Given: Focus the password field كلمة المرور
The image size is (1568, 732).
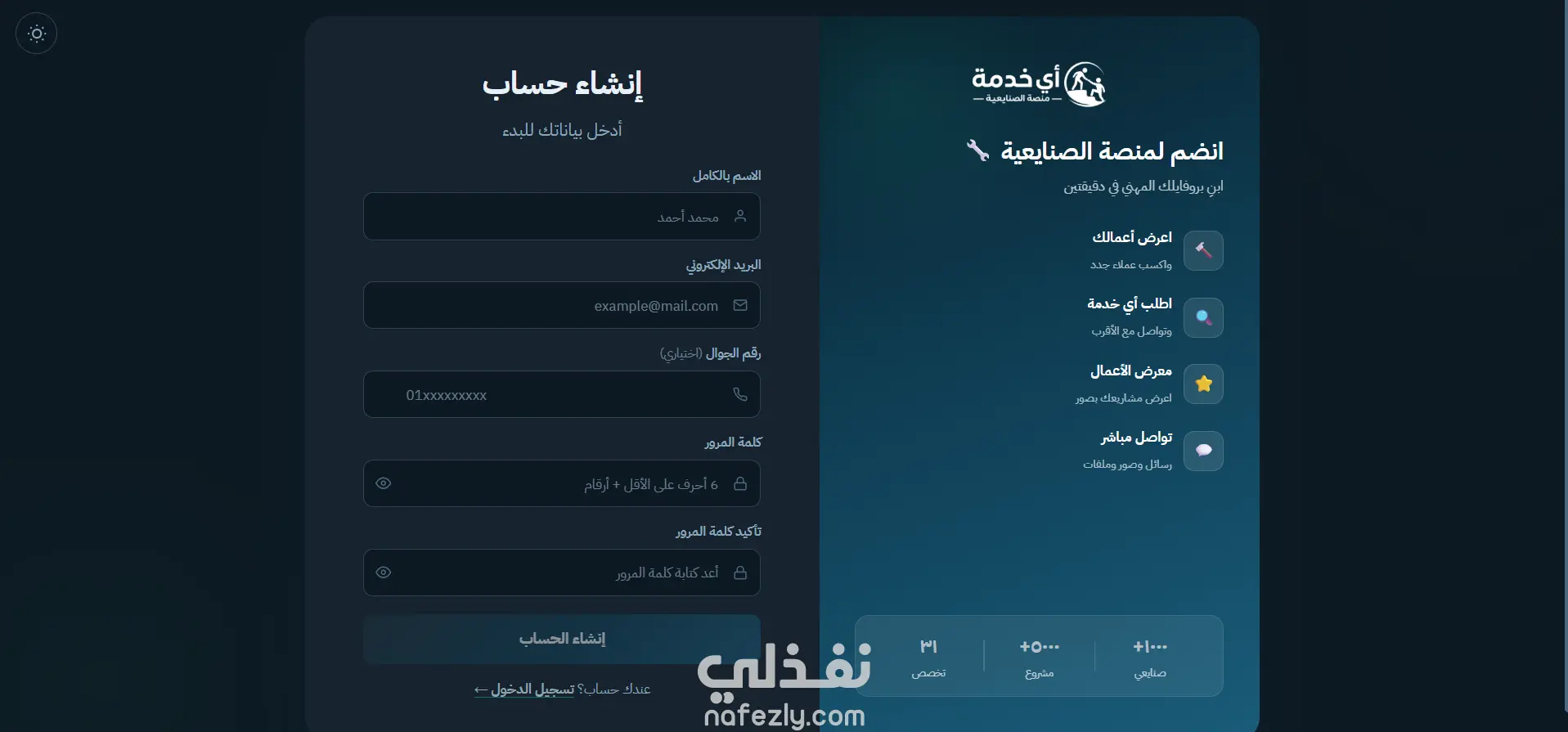Looking at the screenshot, I should [562, 483].
